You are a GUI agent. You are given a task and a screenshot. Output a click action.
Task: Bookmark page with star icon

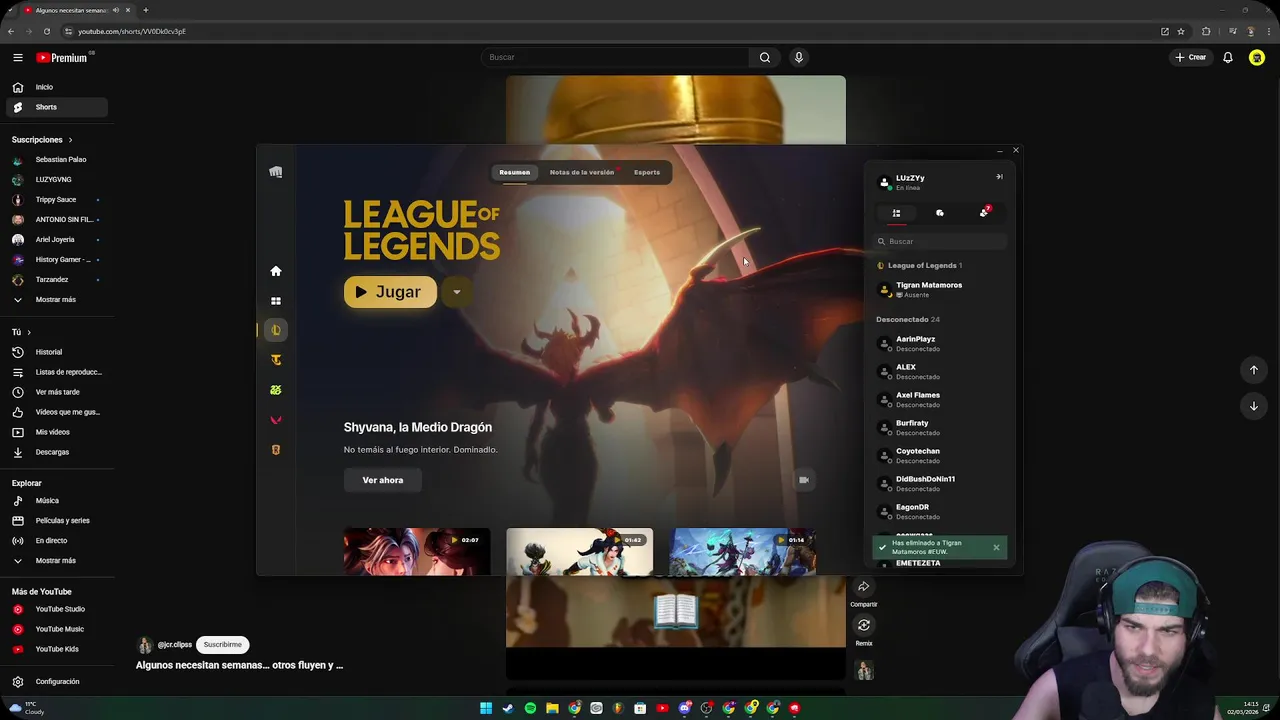pos(1181,31)
